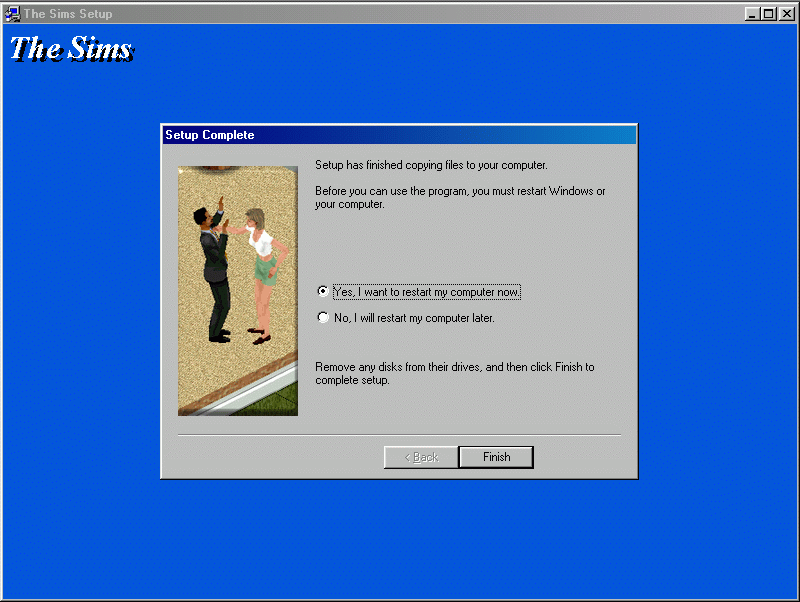Click The Sims Setup title bar icon
This screenshot has height=602, width=800.
click(12, 14)
